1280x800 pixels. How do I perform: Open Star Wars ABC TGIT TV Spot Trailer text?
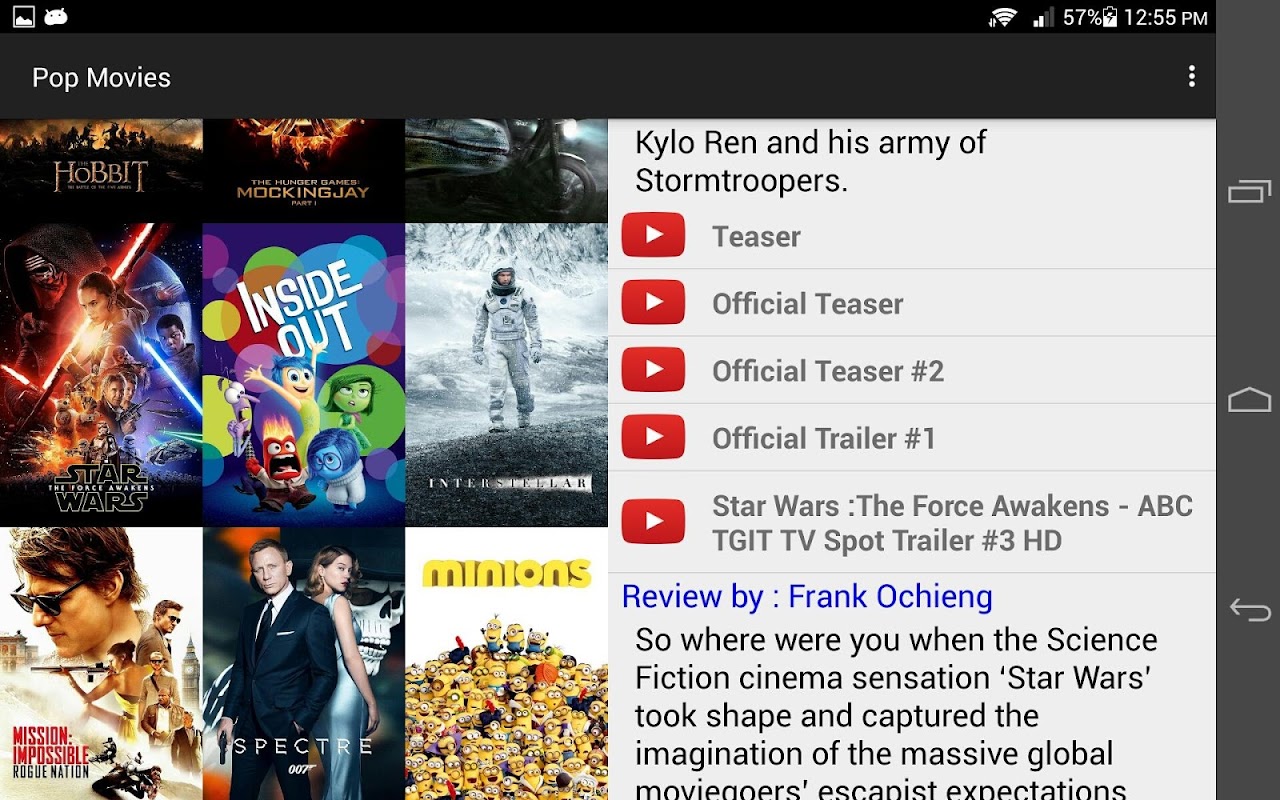click(952, 523)
